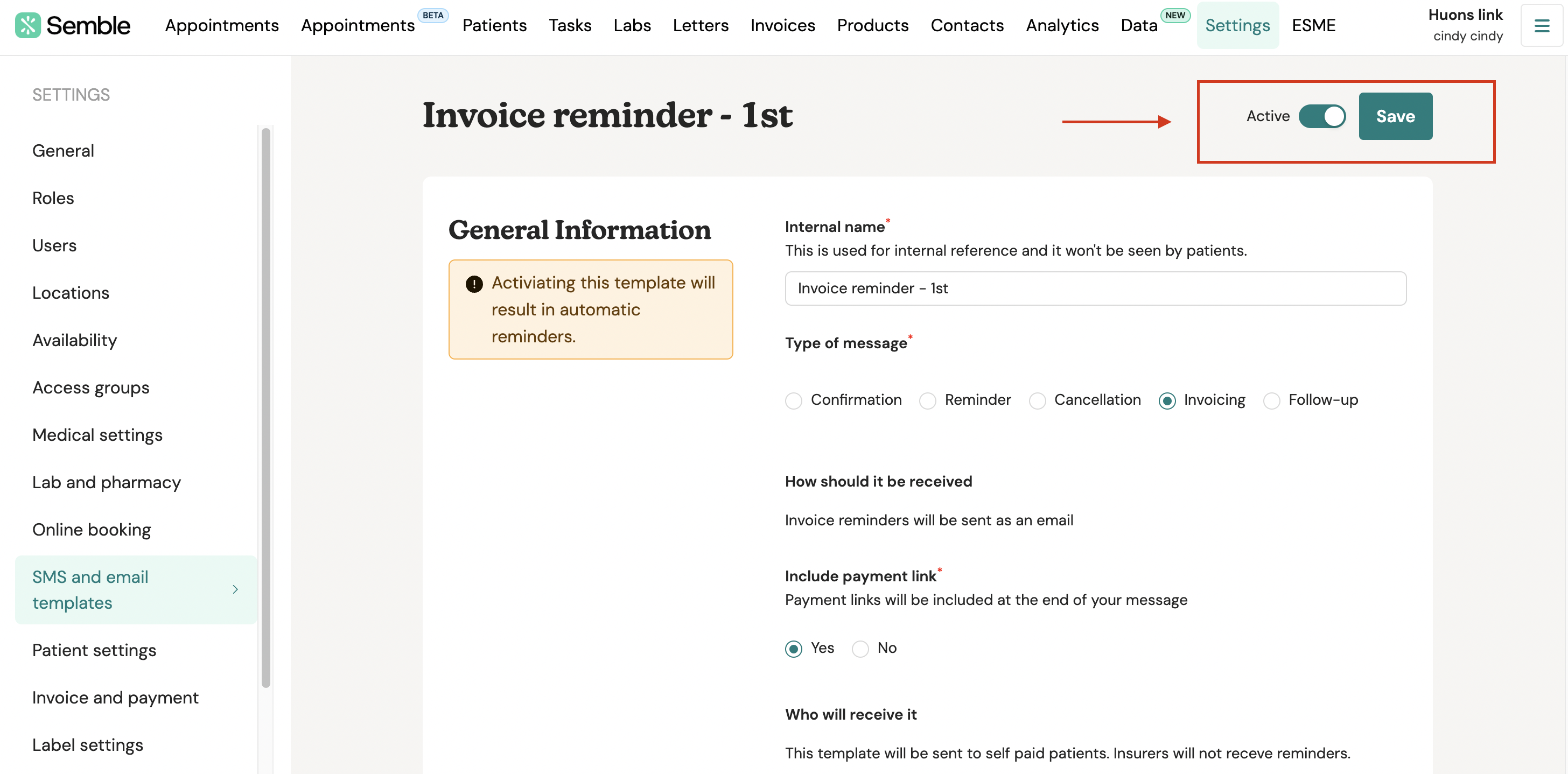Open the Appointments menu
Screen dimensions: 1568x774
pos(221,25)
